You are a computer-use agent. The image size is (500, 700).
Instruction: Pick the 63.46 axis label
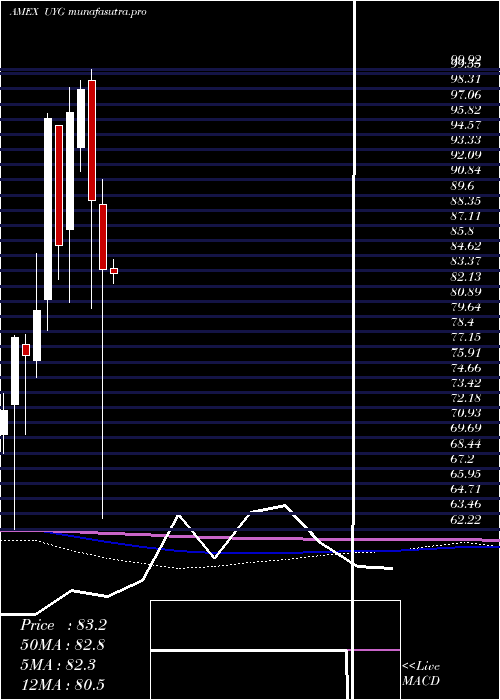466,504
